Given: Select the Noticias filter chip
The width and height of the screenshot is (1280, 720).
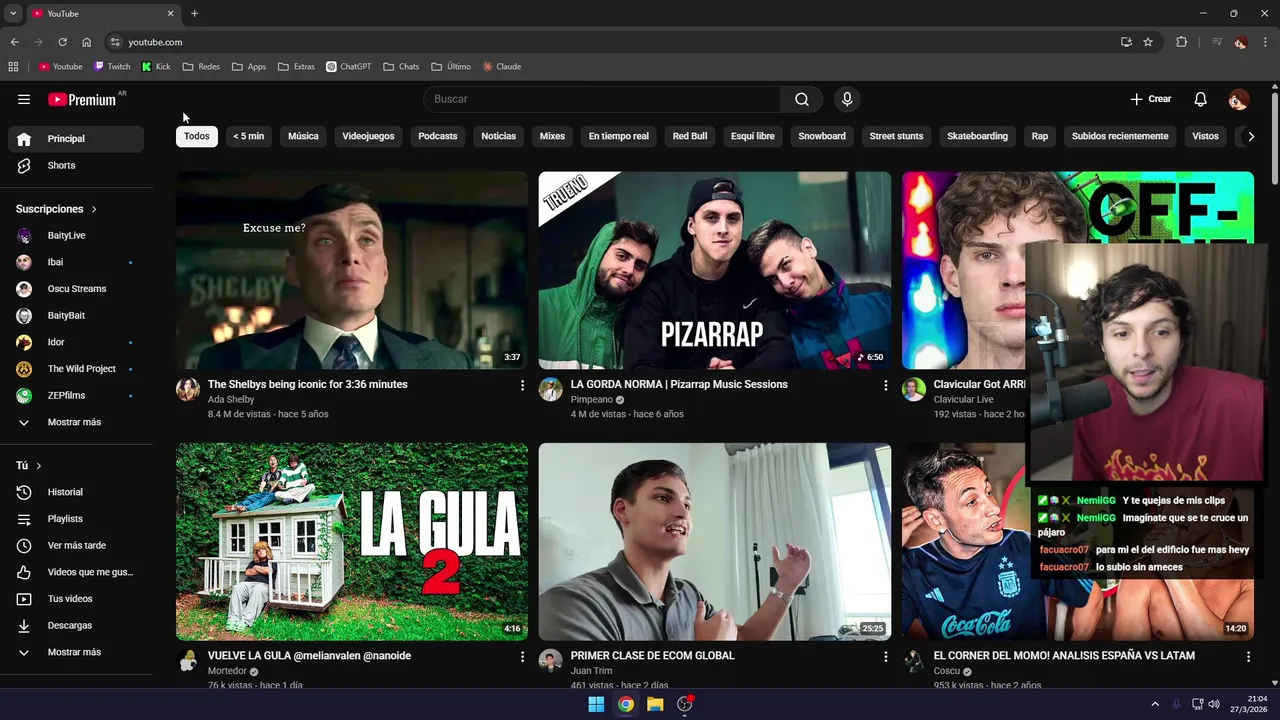Looking at the screenshot, I should tap(498, 136).
